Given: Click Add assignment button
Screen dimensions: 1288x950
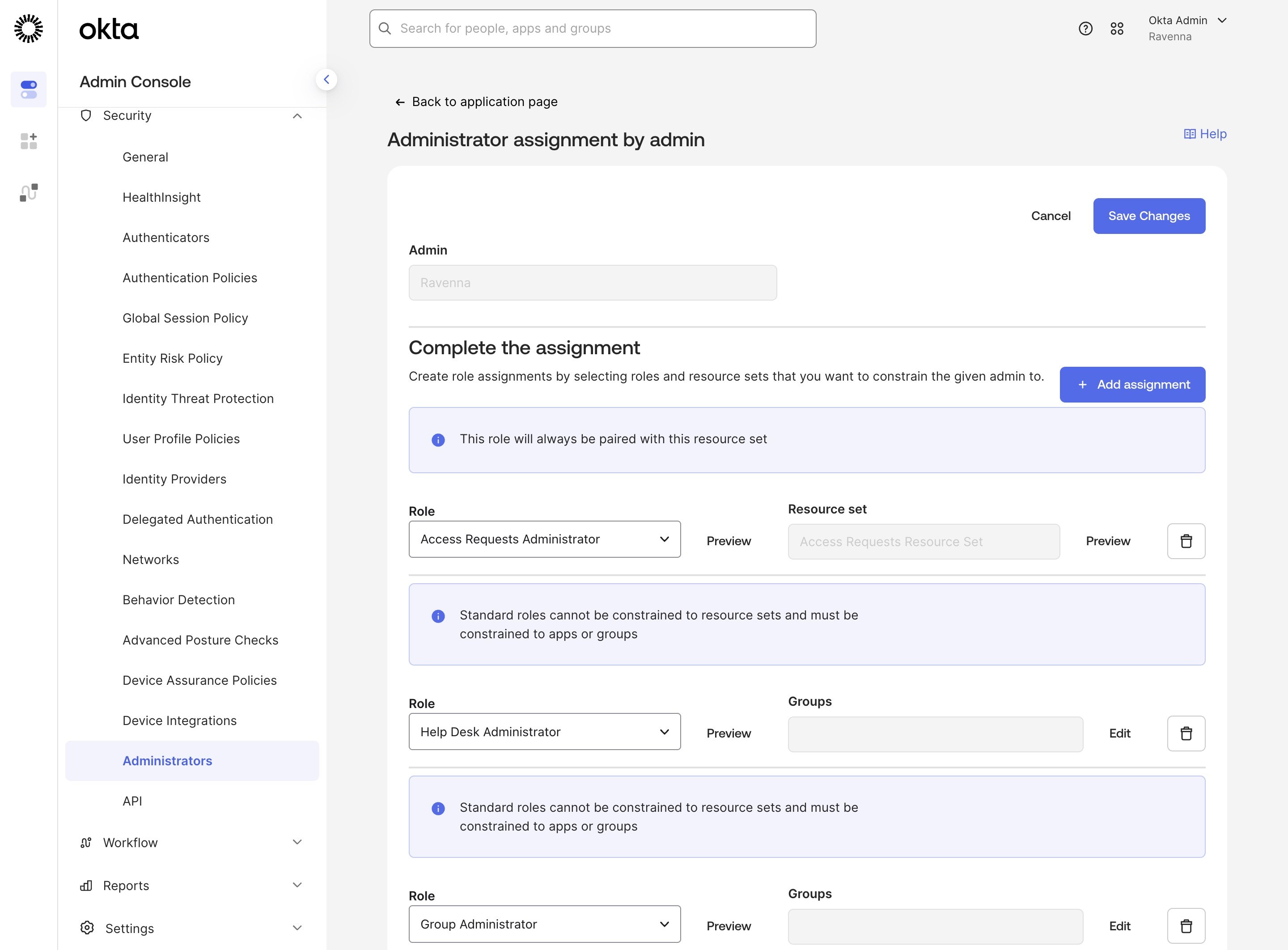Looking at the screenshot, I should click(1132, 385).
